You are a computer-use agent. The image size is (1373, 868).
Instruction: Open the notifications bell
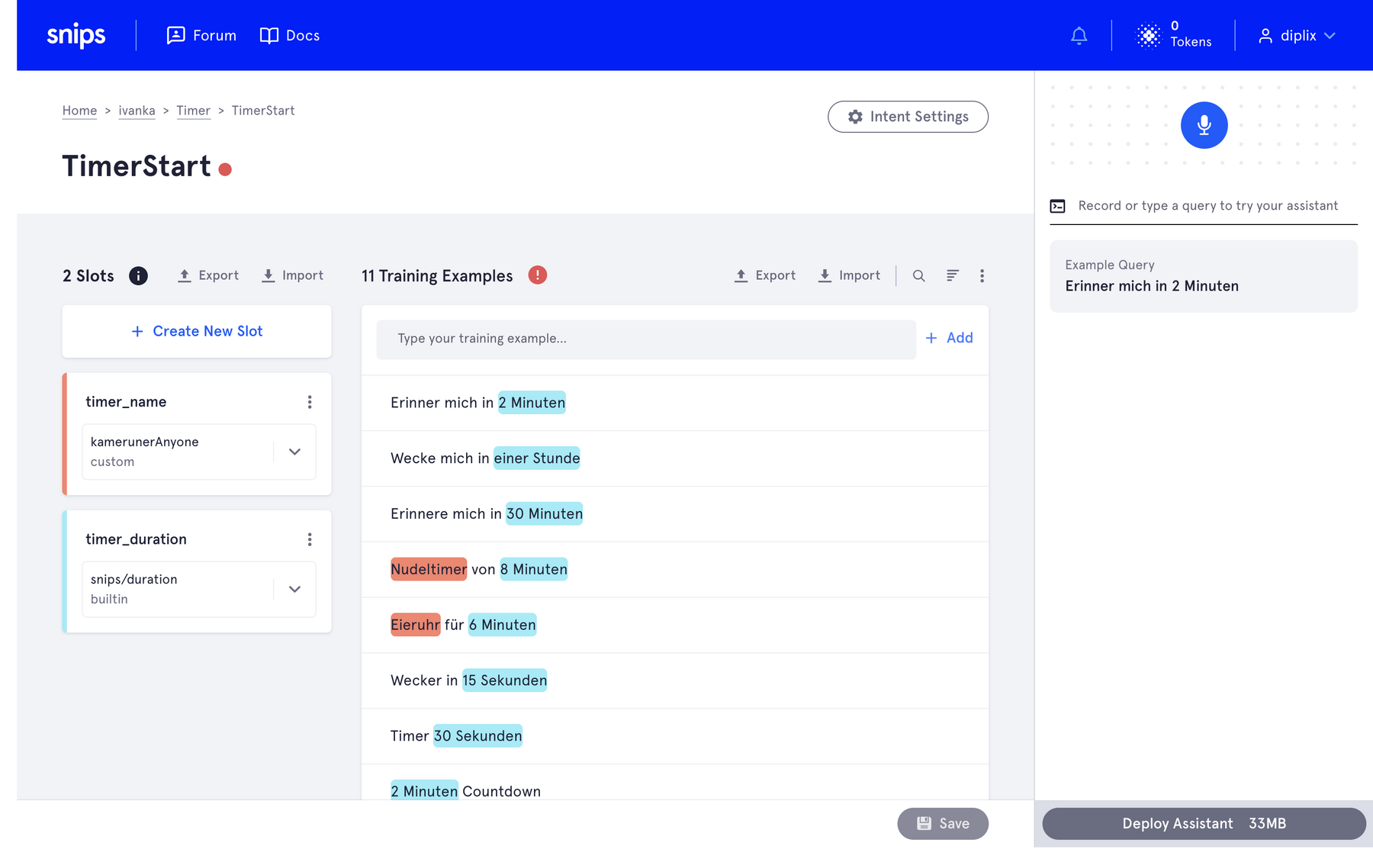click(x=1079, y=36)
